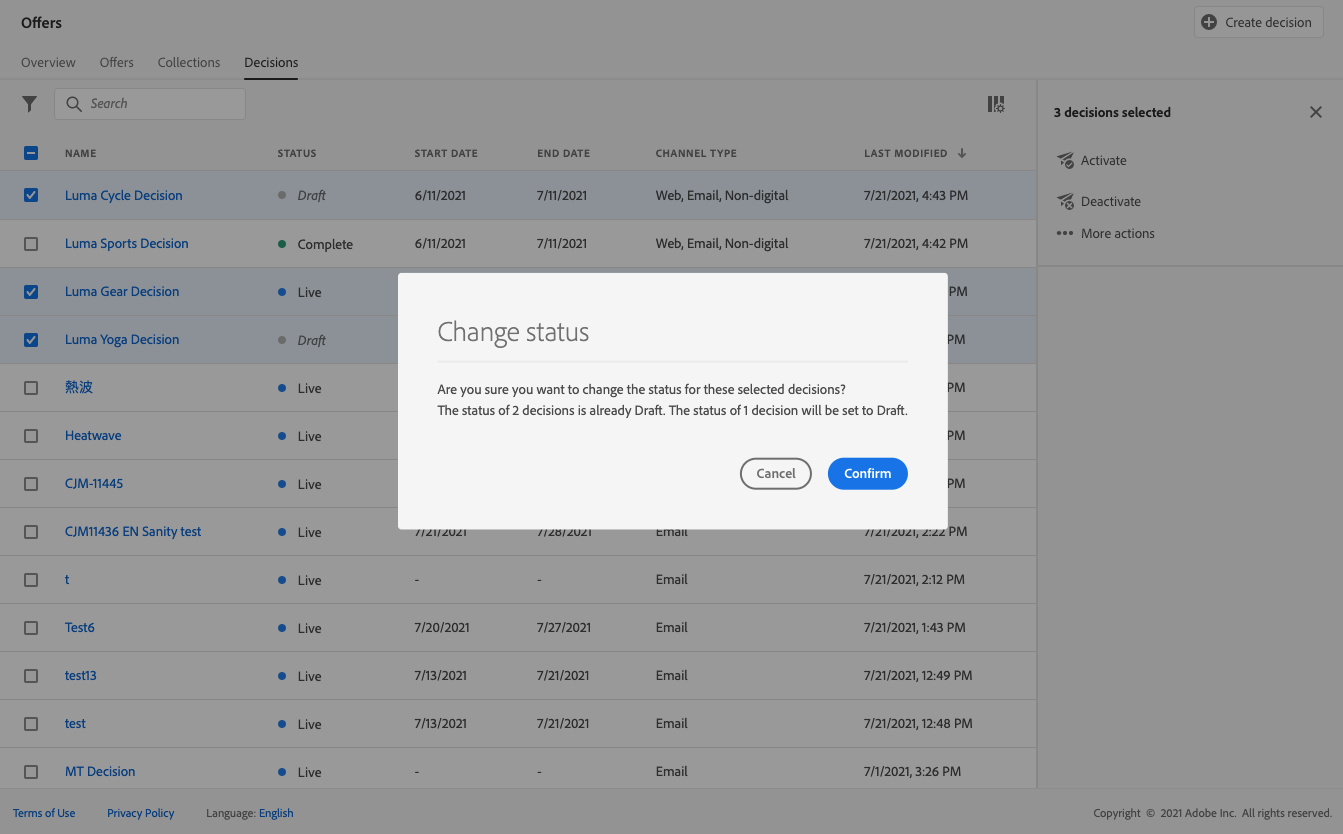Open the Privacy Policy link
This screenshot has height=834, width=1343.
pyautogui.click(x=140, y=813)
